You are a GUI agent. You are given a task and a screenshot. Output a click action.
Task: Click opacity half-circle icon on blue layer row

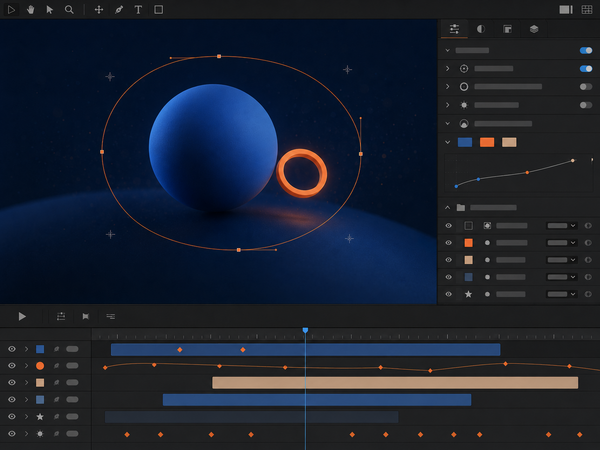pos(588,277)
